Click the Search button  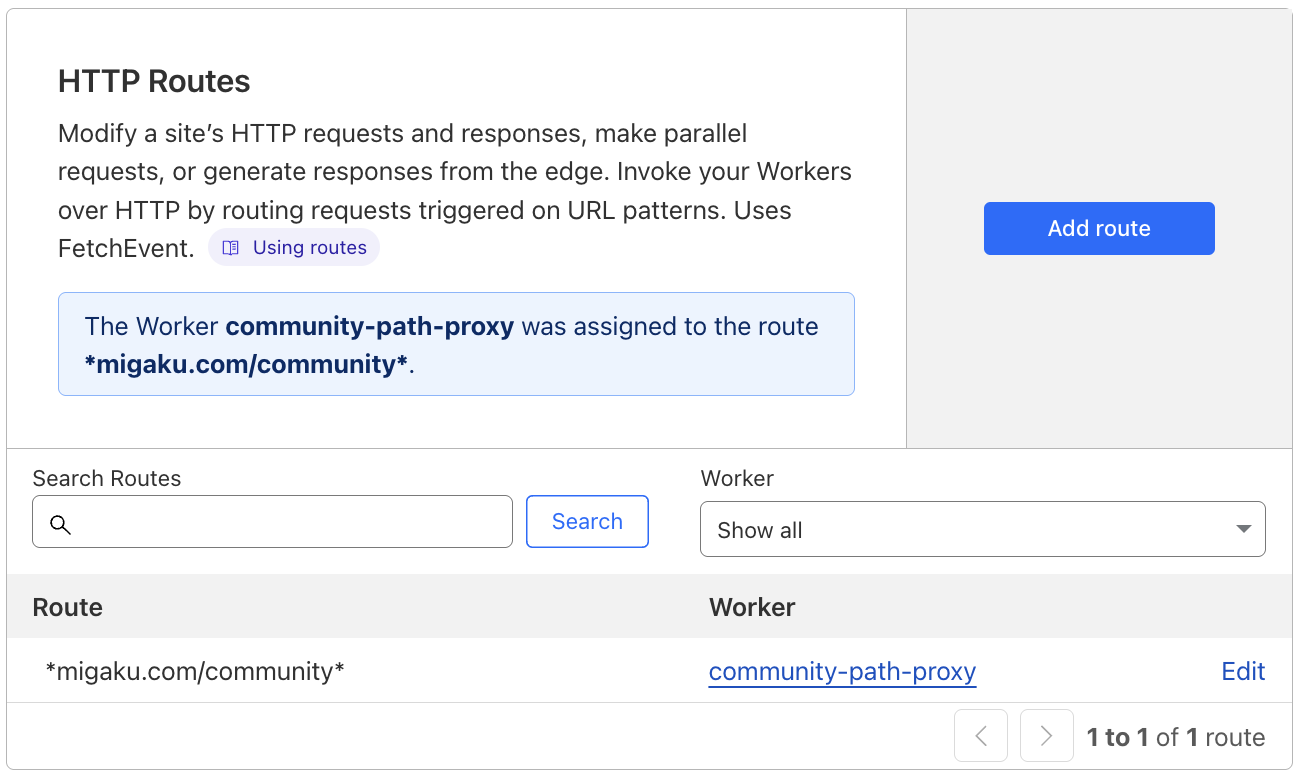tap(587, 521)
